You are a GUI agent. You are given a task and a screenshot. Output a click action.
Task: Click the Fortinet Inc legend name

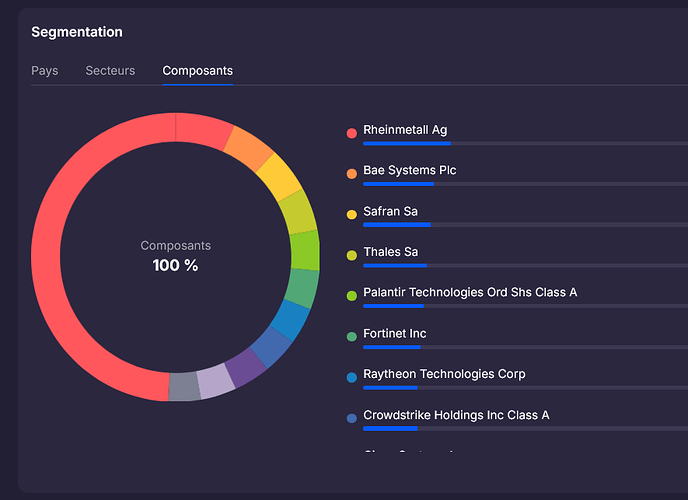click(x=394, y=333)
